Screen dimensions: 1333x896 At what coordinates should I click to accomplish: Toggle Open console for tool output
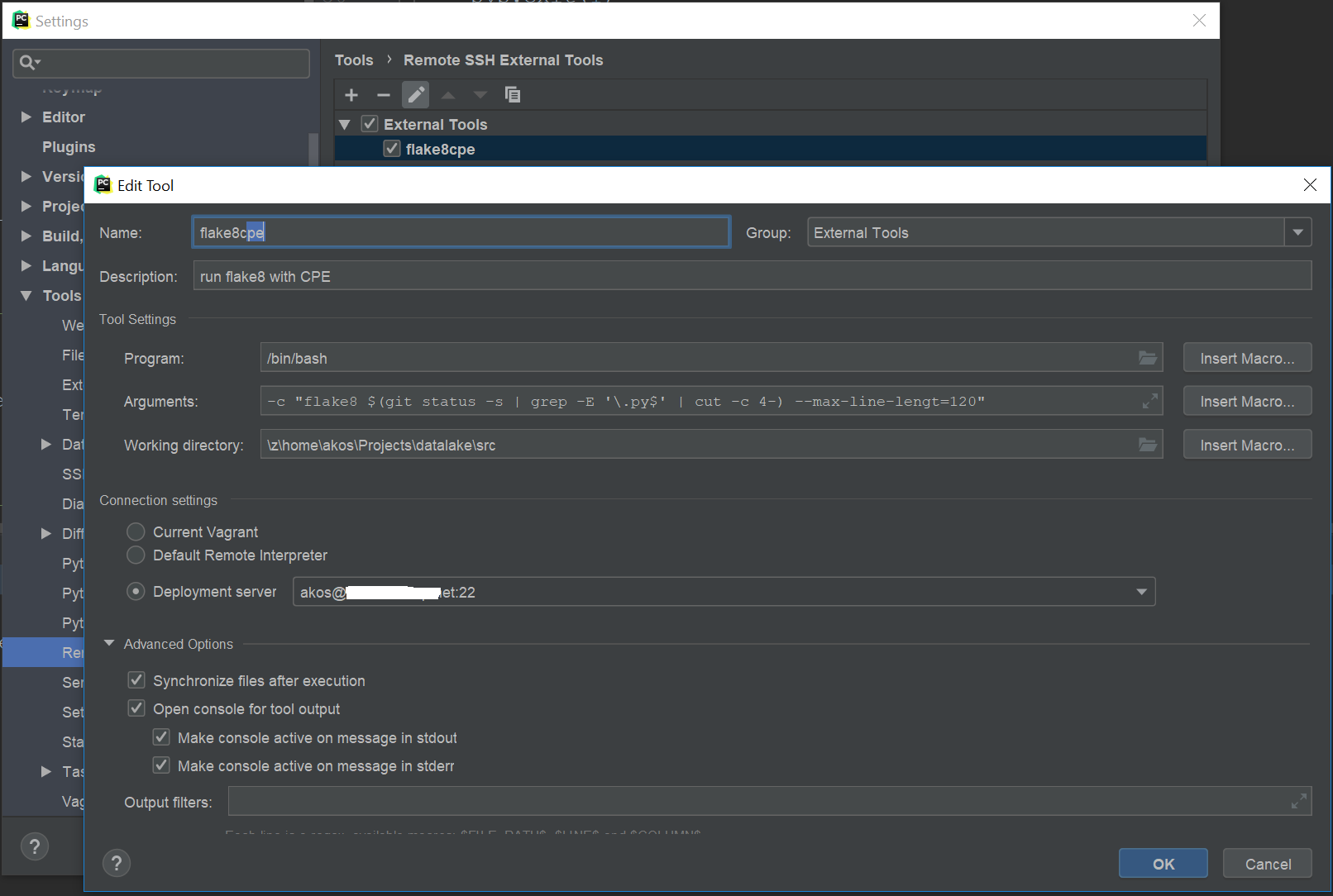pyautogui.click(x=136, y=708)
